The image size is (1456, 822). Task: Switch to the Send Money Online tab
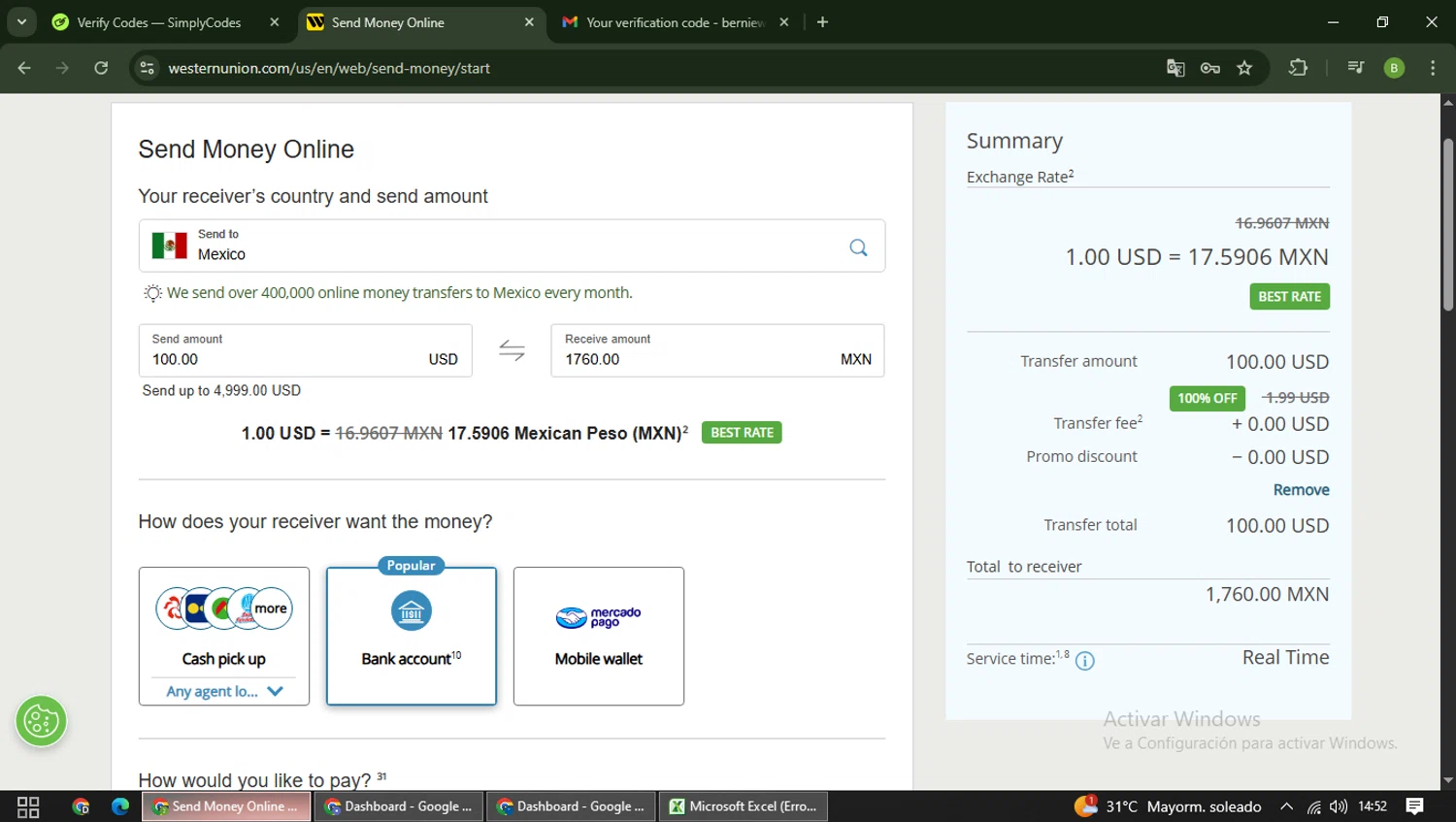(x=387, y=22)
